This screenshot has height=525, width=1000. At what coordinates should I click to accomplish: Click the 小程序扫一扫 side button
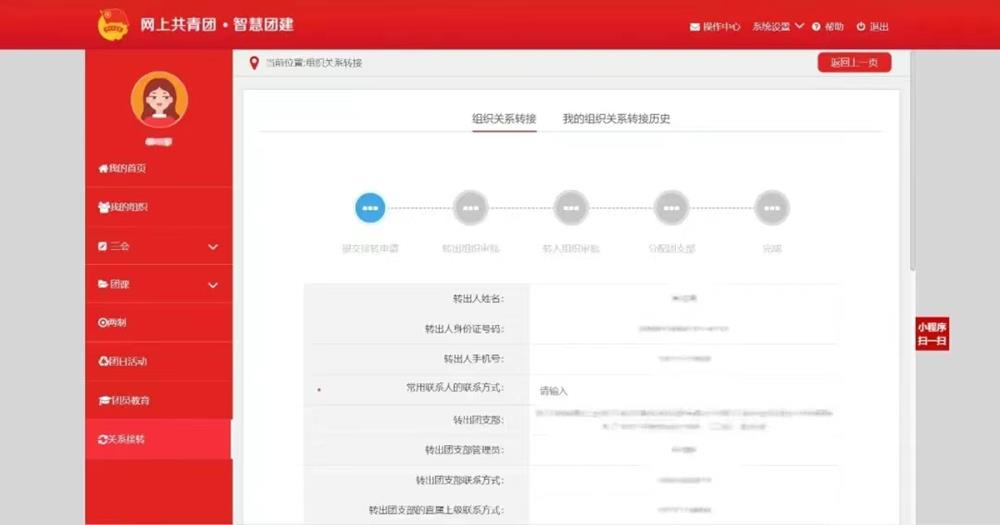931,334
